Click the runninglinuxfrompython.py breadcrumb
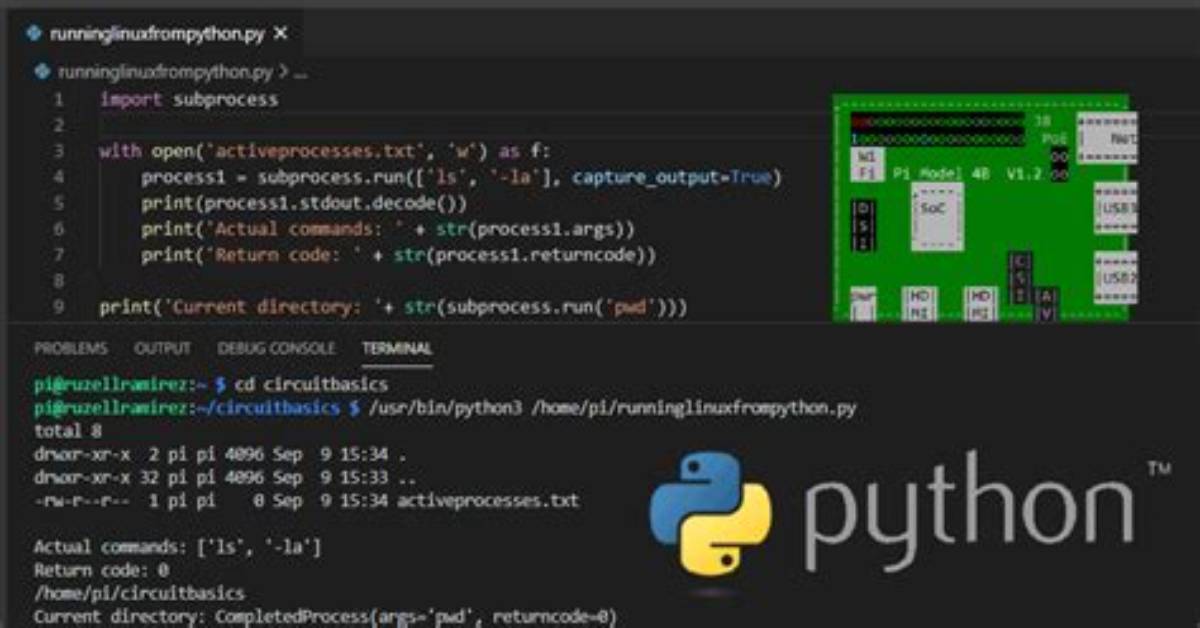The width and height of the screenshot is (1200, 628). point(165,72)
